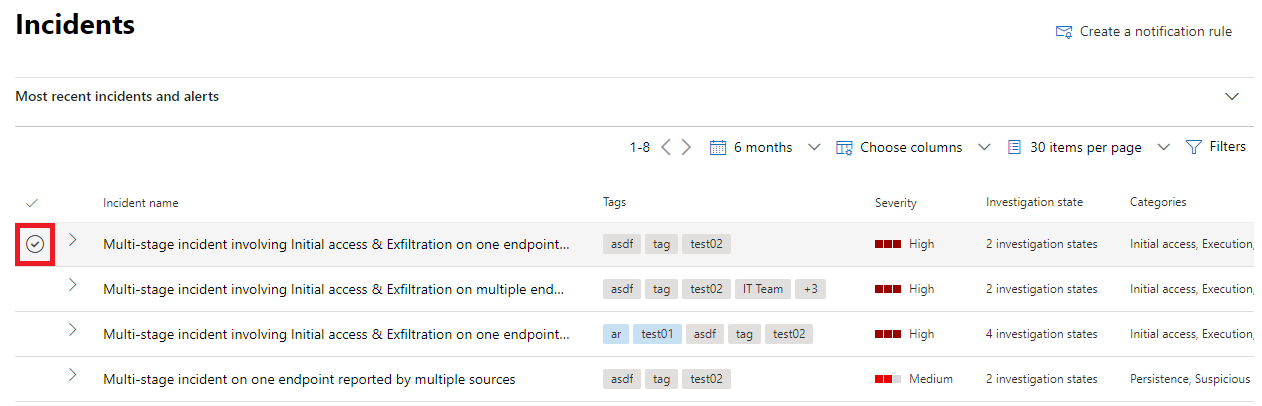1262x406 pixels.
Task: Click the calendar icon beside 6 months
Action: [x=717, y=148]
